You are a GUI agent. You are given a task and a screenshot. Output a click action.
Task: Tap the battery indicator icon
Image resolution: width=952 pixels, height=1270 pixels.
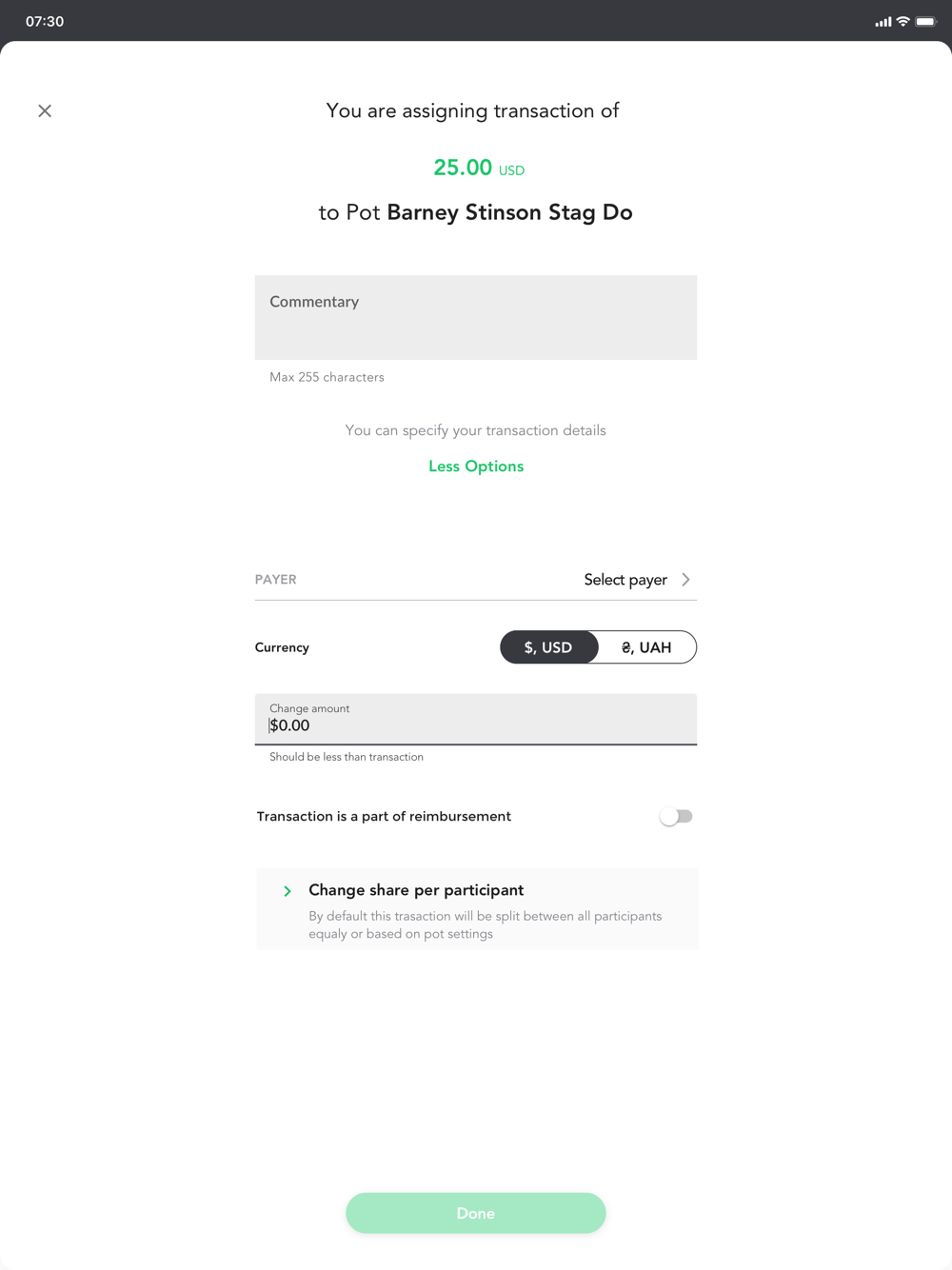926,21
